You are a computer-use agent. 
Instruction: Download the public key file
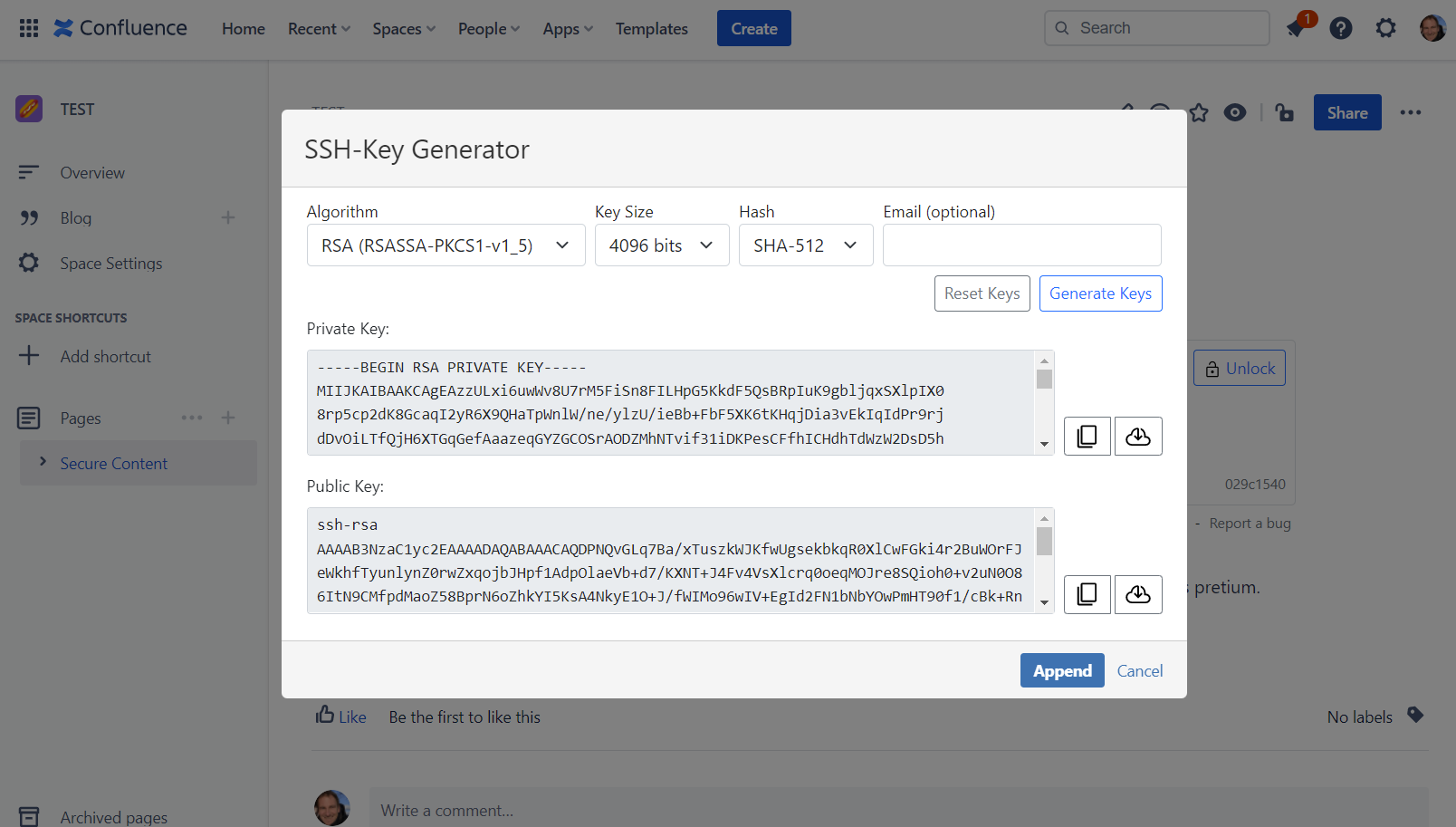click(x=1138, y=594)
